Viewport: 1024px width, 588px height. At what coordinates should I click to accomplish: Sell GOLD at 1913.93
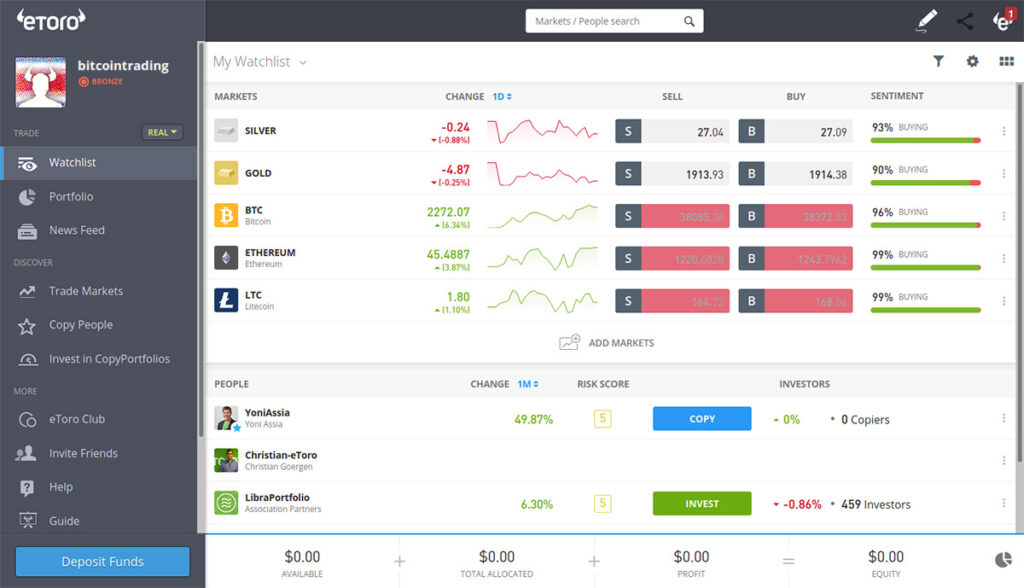(x=672, y=174)
